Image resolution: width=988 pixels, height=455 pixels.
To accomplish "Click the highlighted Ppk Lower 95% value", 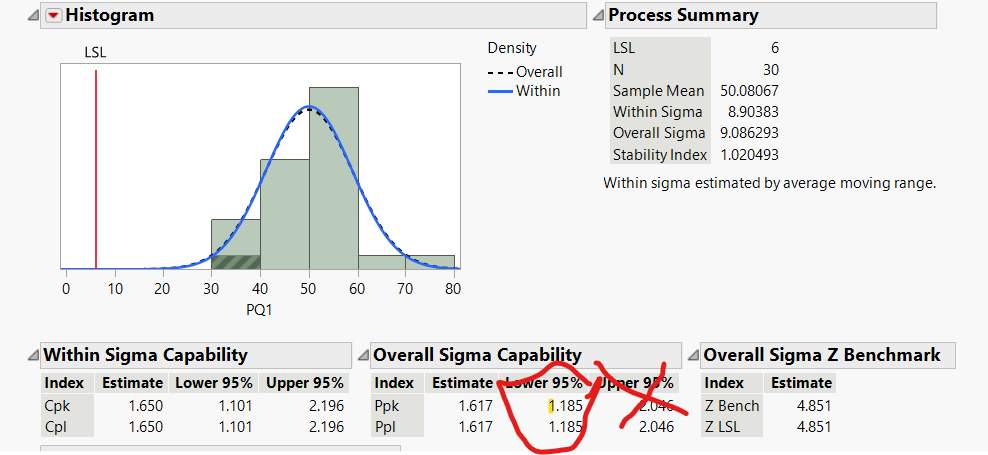I will (565, 405).
